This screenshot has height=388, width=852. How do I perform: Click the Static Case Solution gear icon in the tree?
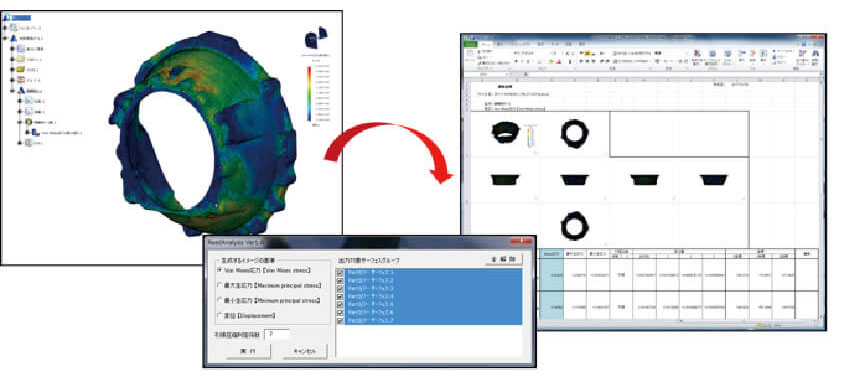coord(28,122)
